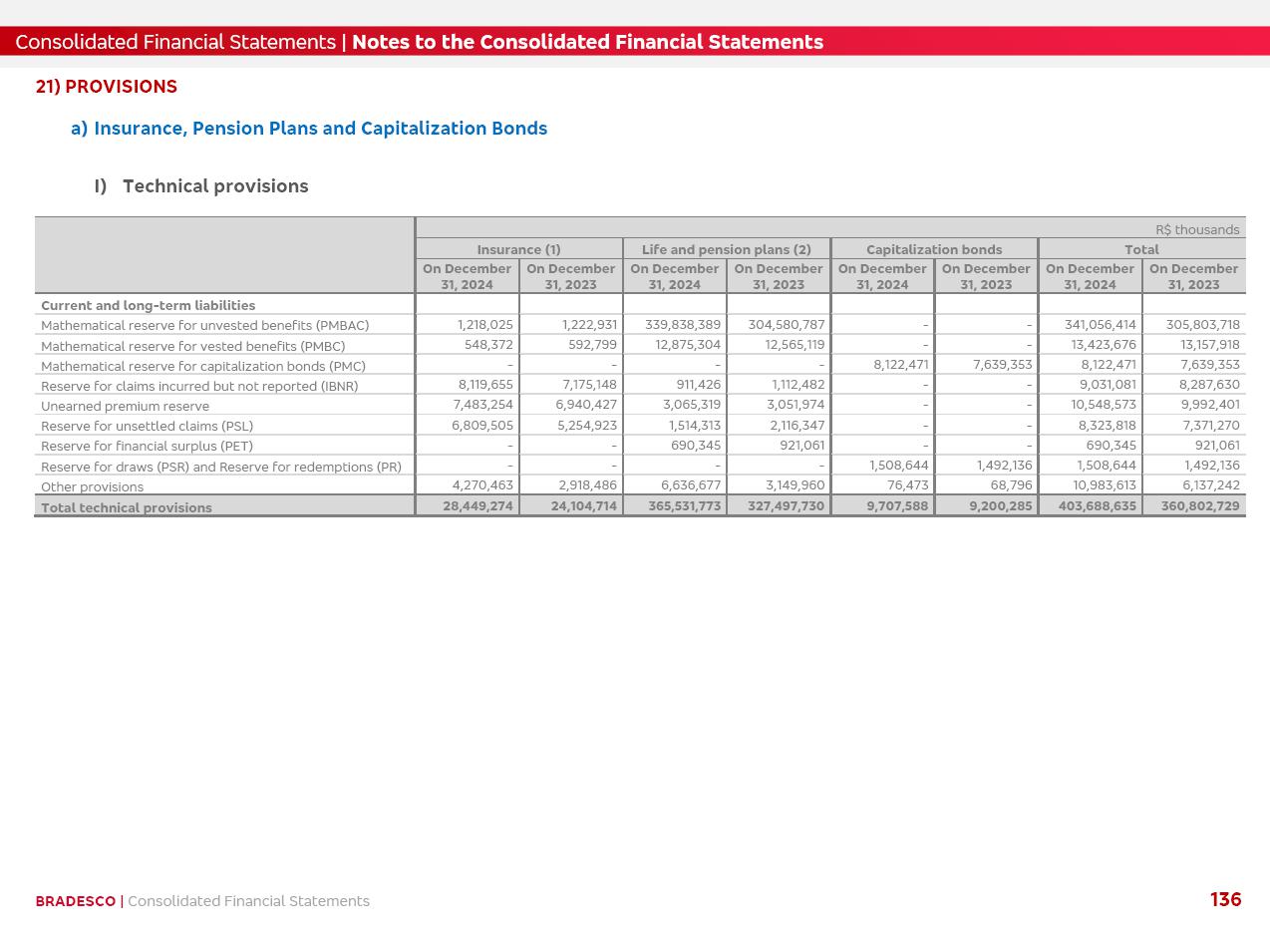Select the 'Life and pension plans (2)' column header

click(726, 249)
